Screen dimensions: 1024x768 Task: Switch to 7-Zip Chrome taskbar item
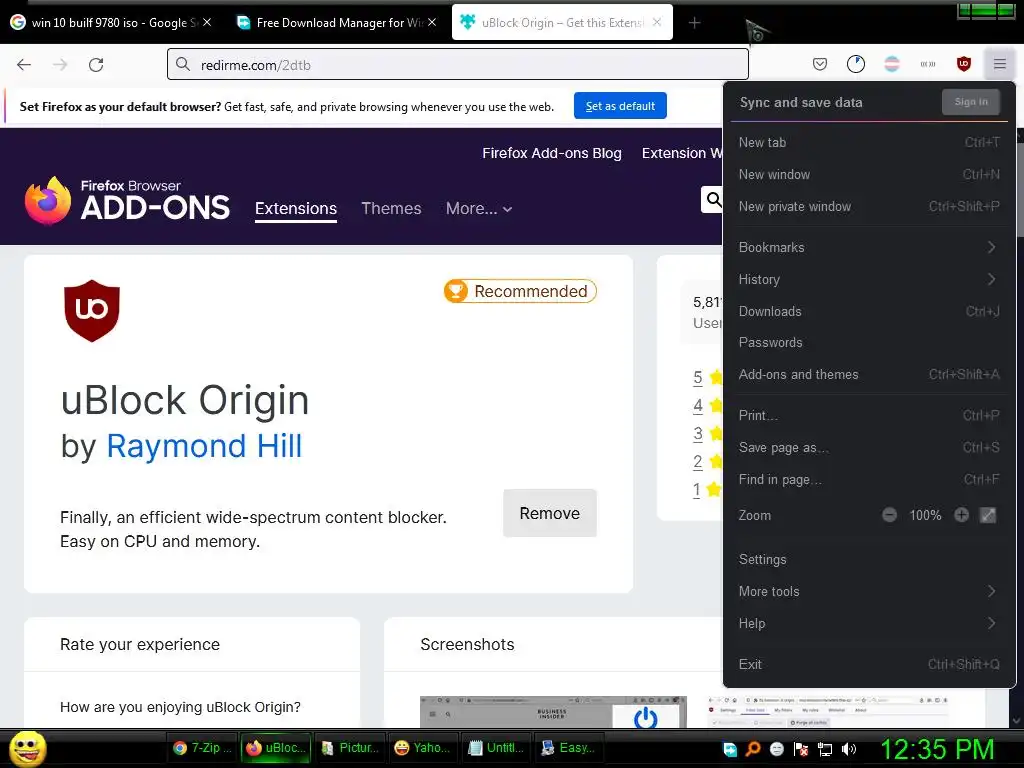point(202,748)
